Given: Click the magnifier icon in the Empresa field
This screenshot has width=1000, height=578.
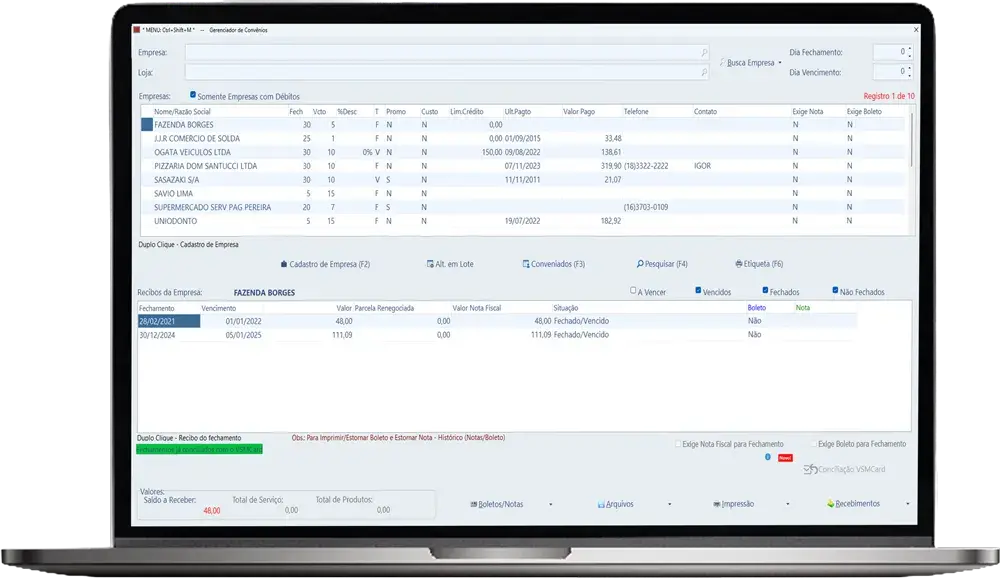Looking at the screenshot, I should point(704,52).
